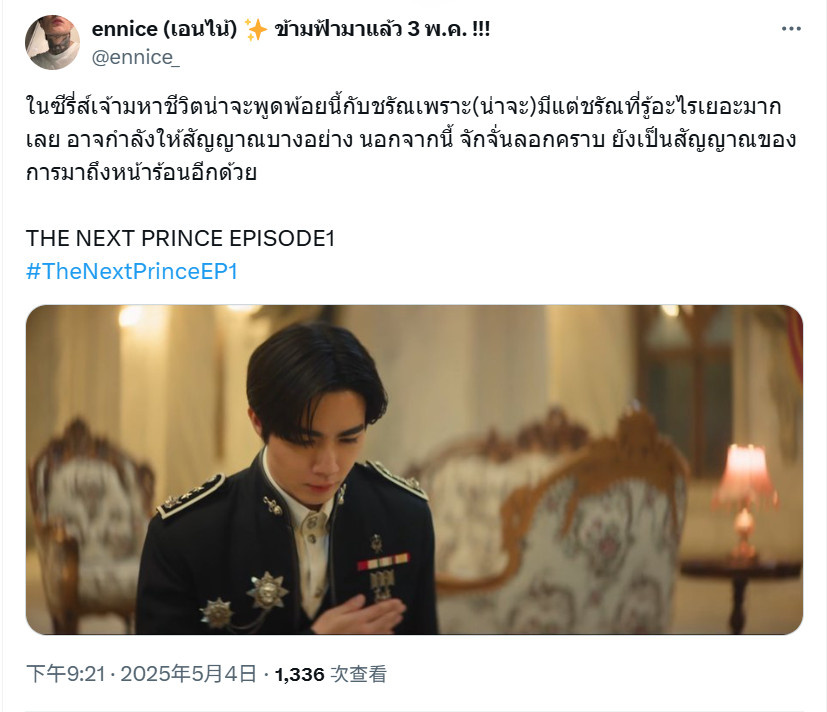
Task: Visit the @ennice_ handle link
Action: [136, 57]
